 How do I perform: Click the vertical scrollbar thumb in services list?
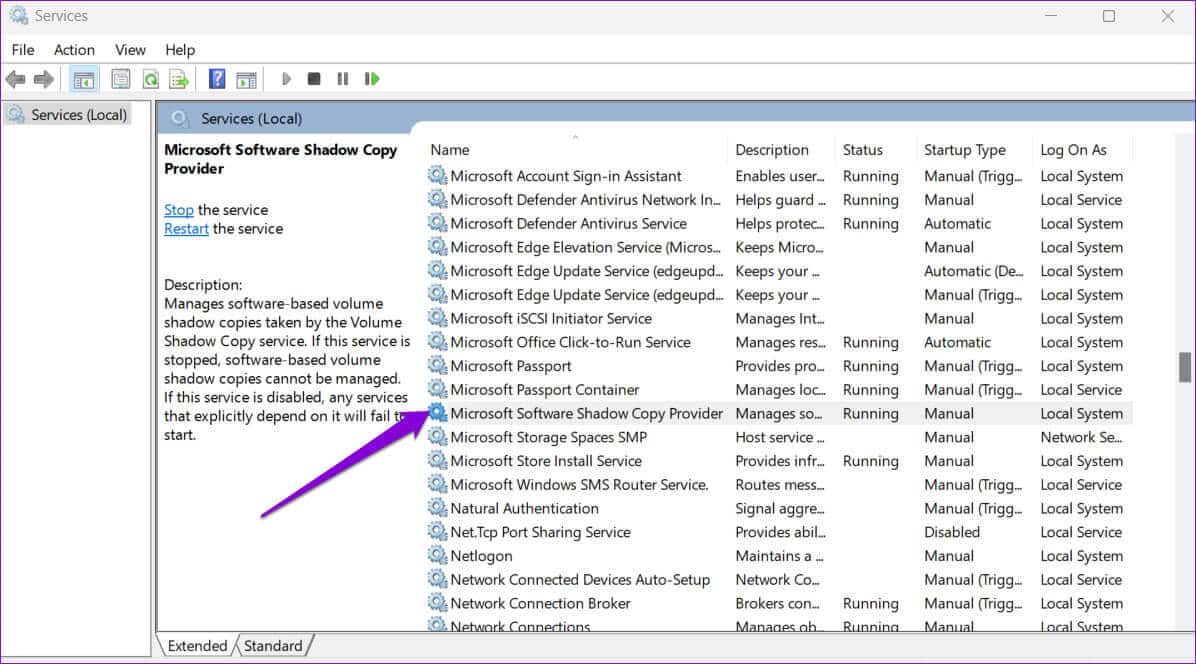[1184, 367]
